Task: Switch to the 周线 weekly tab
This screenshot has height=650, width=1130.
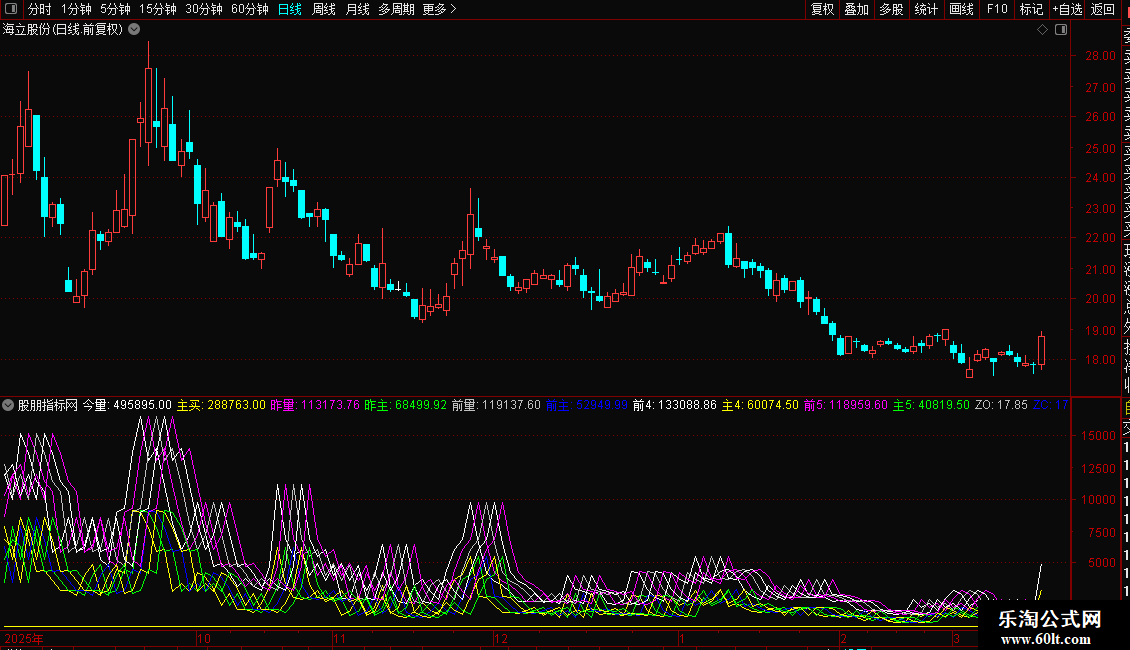Action: 324,9
